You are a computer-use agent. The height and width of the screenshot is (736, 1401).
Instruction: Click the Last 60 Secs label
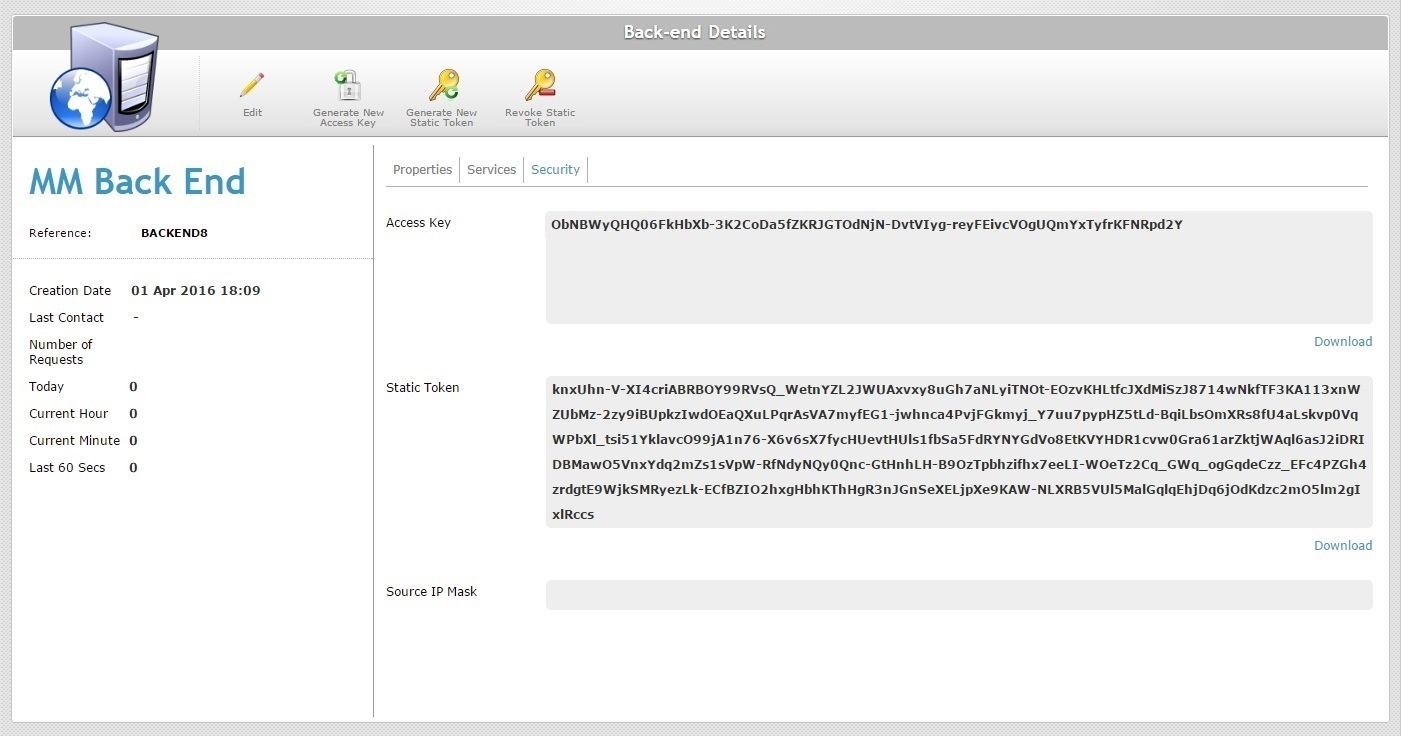point(67,468)
